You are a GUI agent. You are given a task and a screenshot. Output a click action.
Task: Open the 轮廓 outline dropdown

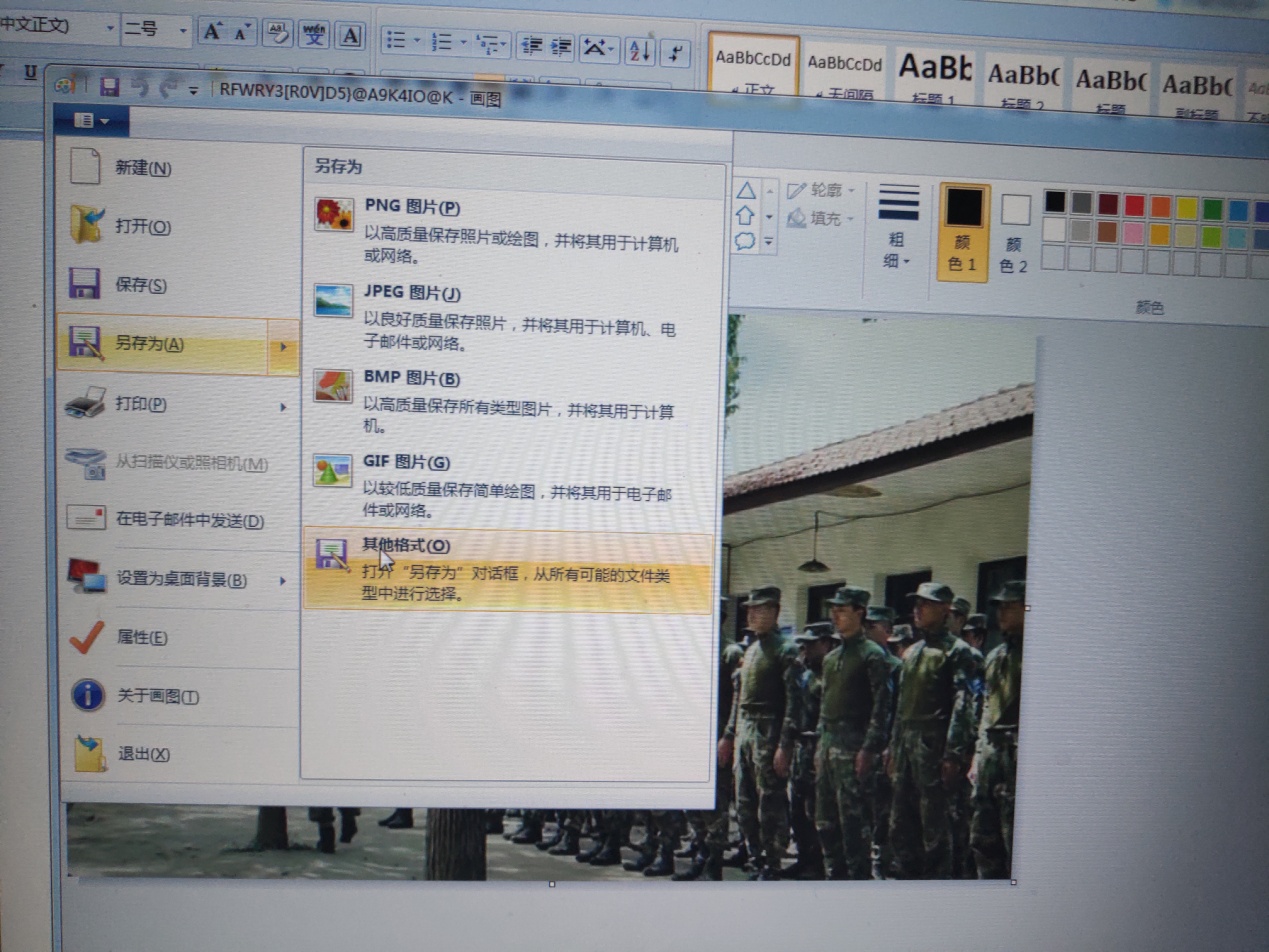821,189
